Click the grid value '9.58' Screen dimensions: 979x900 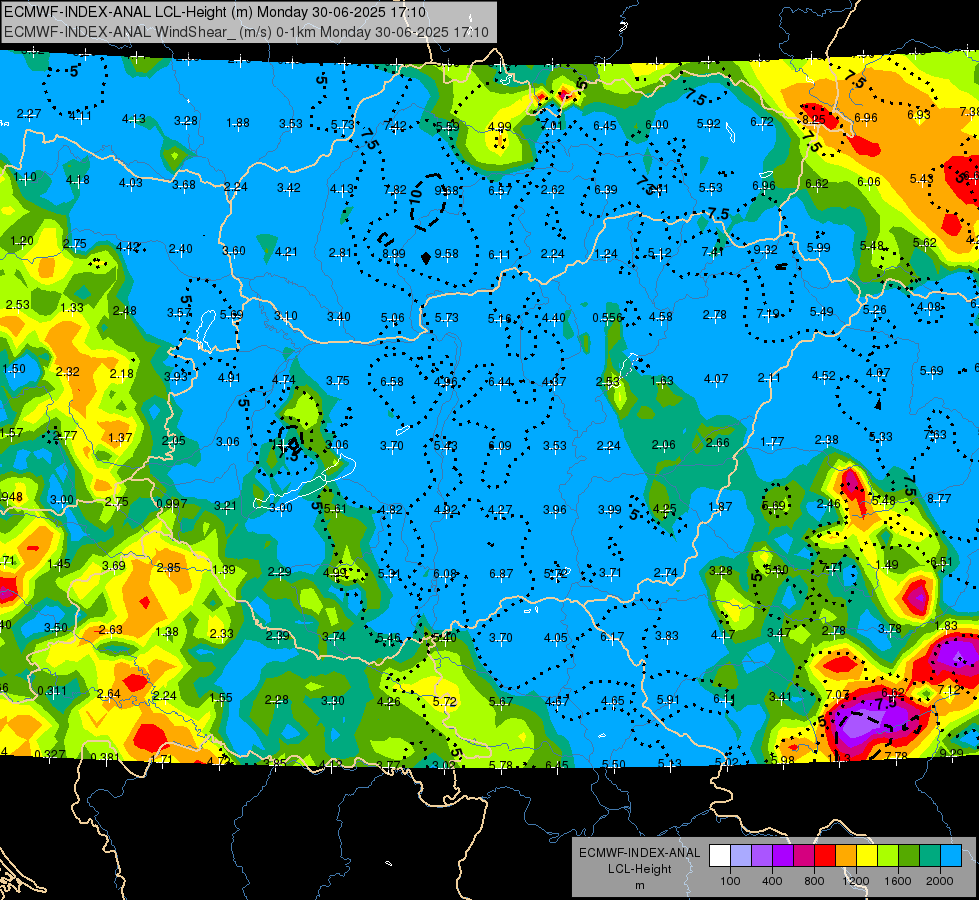point(446,254)
